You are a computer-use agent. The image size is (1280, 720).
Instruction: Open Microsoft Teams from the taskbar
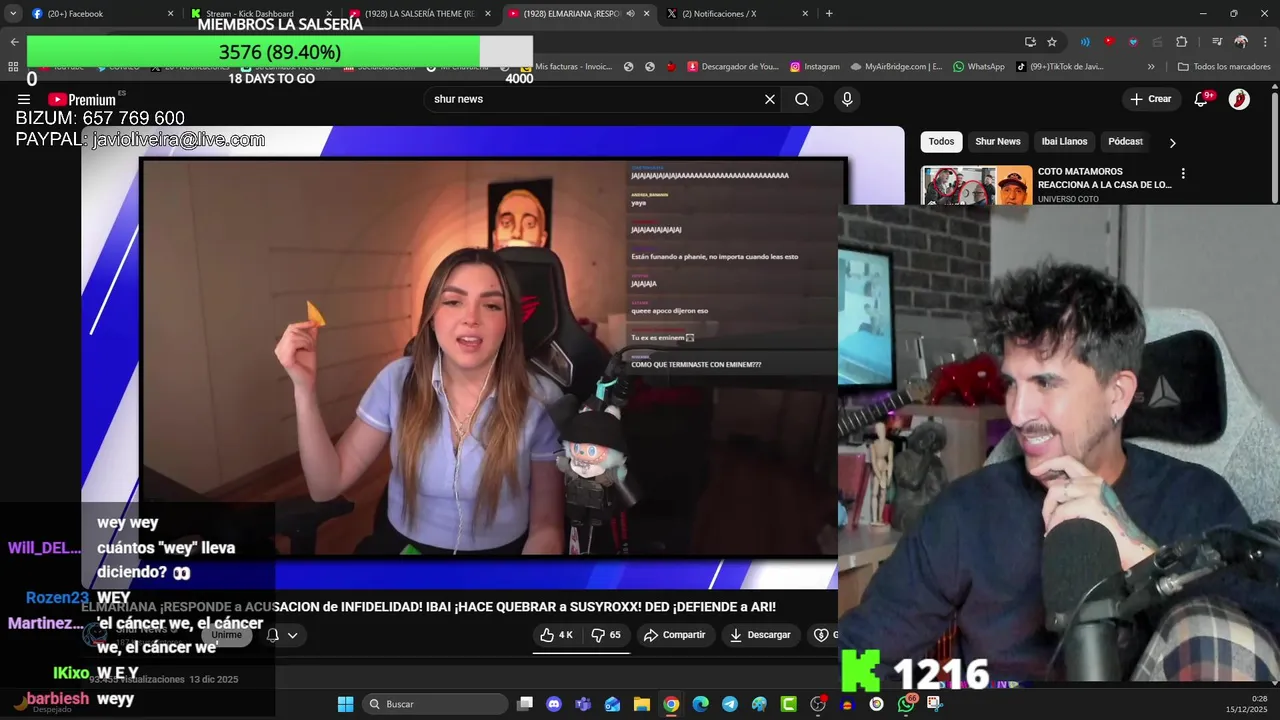pos(583,704)
